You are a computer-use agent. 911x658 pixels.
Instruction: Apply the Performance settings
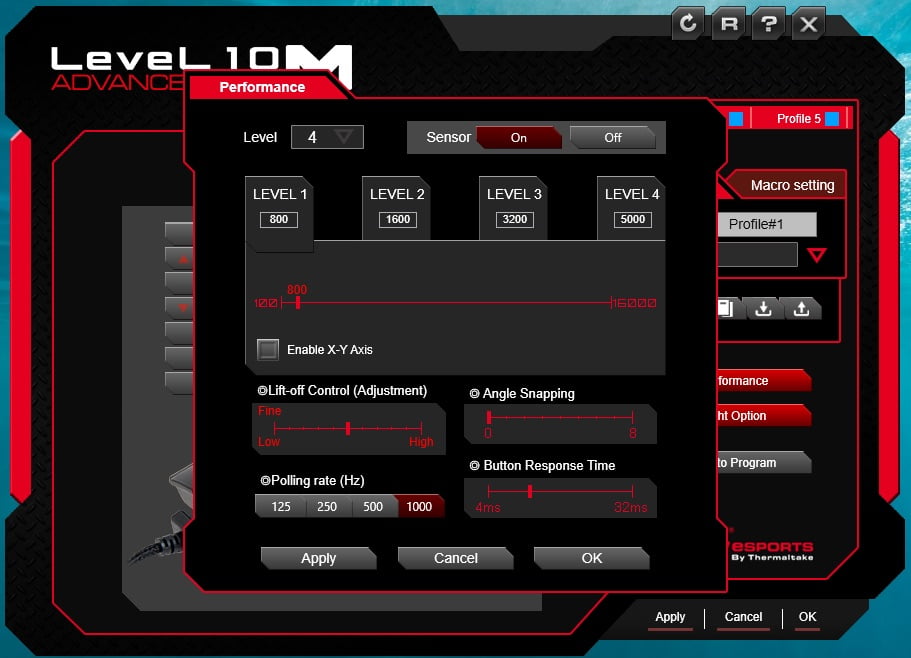click(x=318, y=558)
